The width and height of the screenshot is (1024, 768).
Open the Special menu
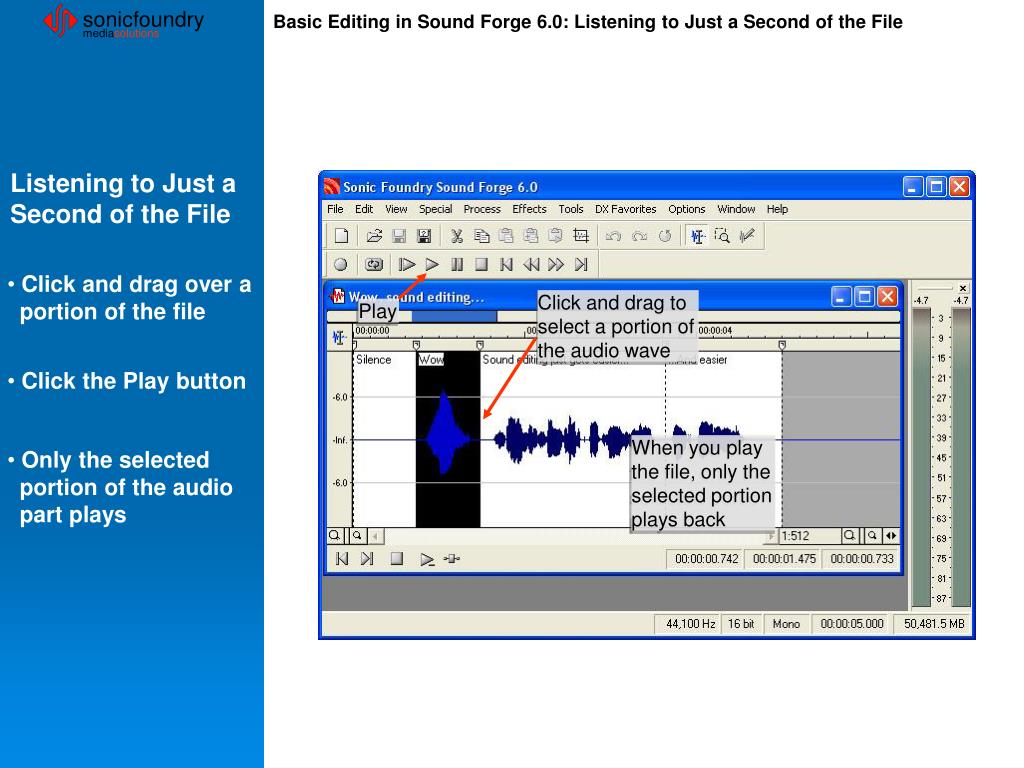(x=436, y=209)
